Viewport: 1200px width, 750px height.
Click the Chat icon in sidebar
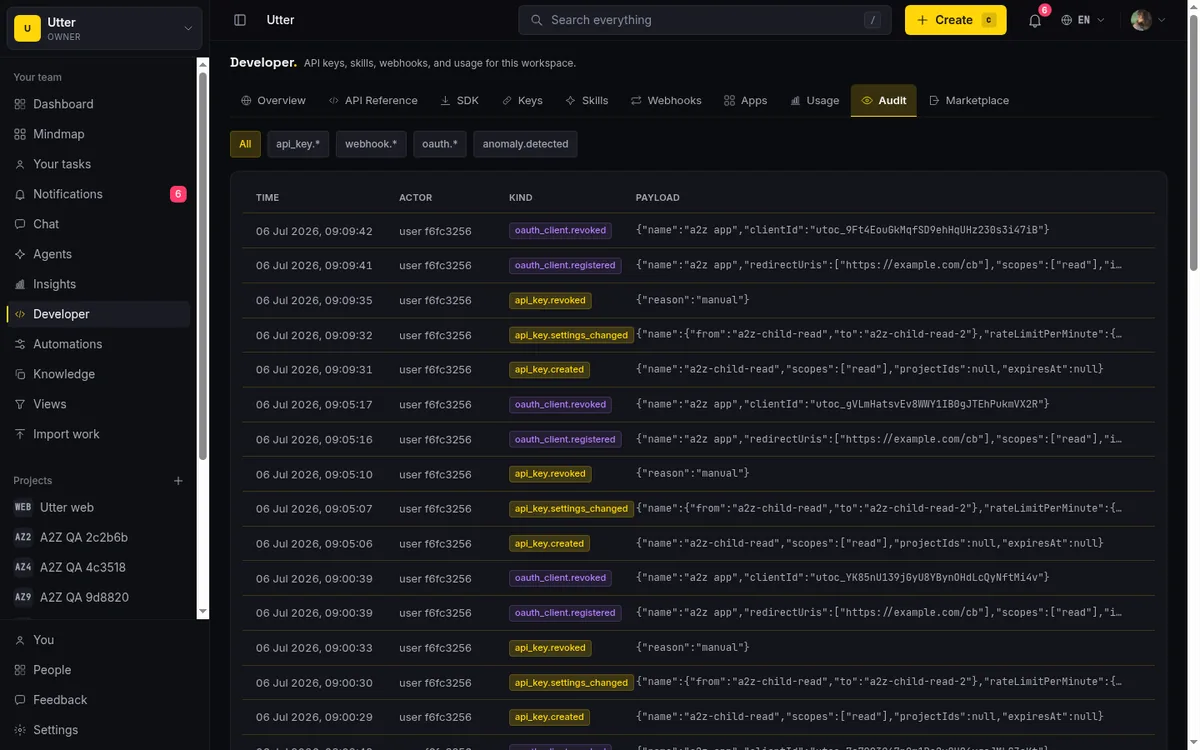click(20, 224)
